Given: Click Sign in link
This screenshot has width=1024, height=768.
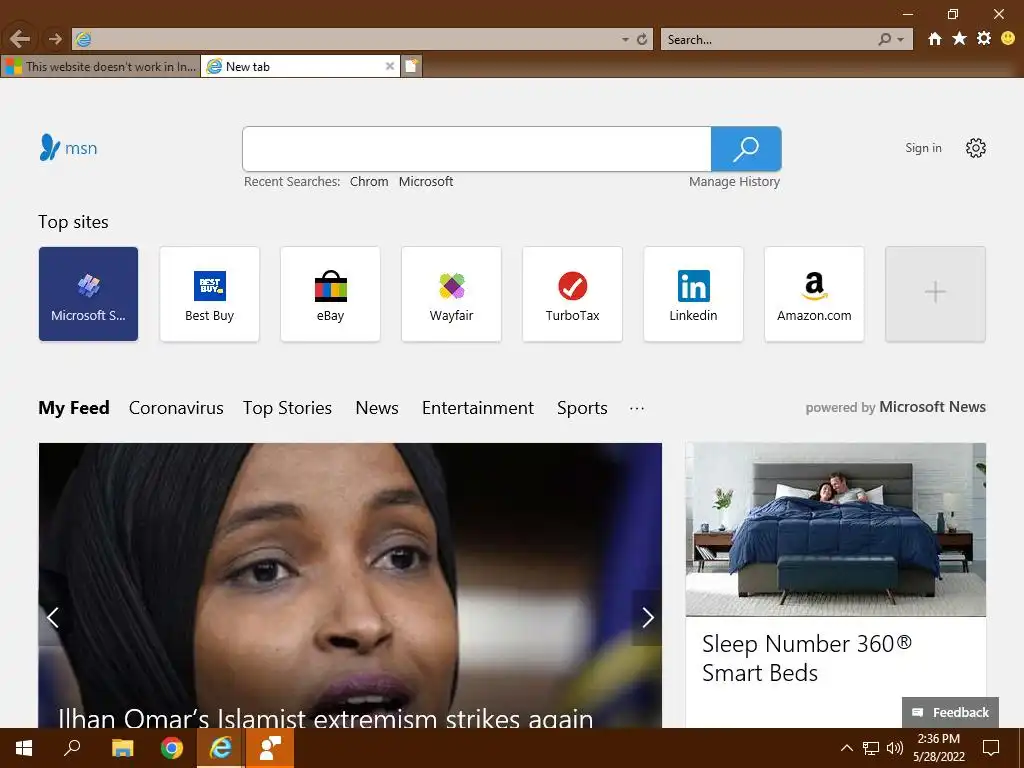Looking at the screenshot, I should click(923, 148).
